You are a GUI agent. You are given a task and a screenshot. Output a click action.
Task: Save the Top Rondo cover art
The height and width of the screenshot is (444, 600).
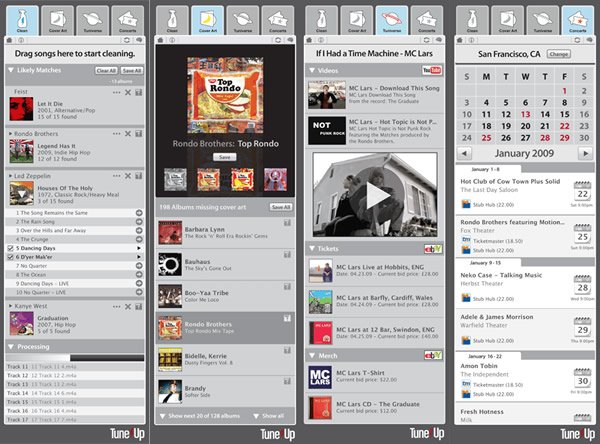pos(225,157)
